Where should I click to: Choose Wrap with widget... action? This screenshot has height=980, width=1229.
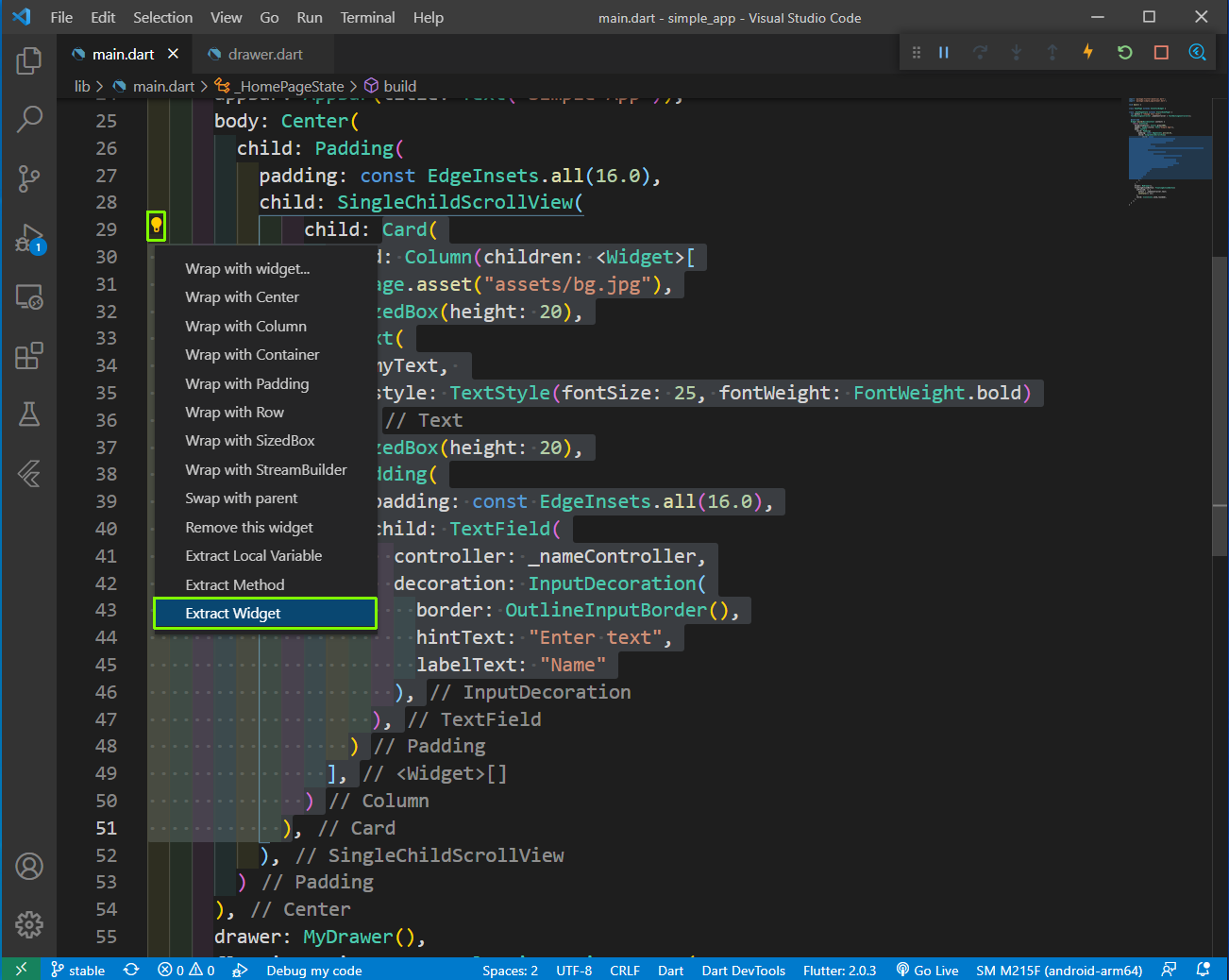[265, 269]
